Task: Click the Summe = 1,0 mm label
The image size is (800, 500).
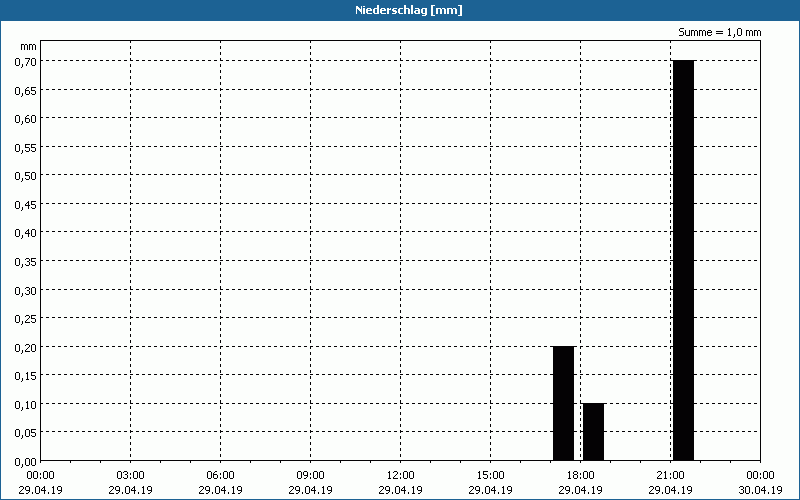Action: coord(719,32)
